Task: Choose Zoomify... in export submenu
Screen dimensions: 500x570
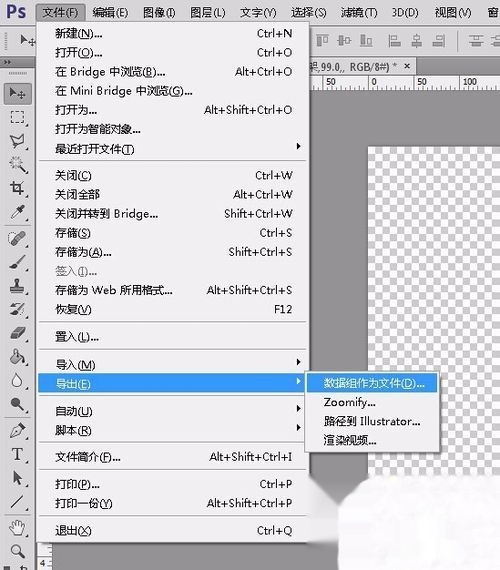Action: pos(372,402)
